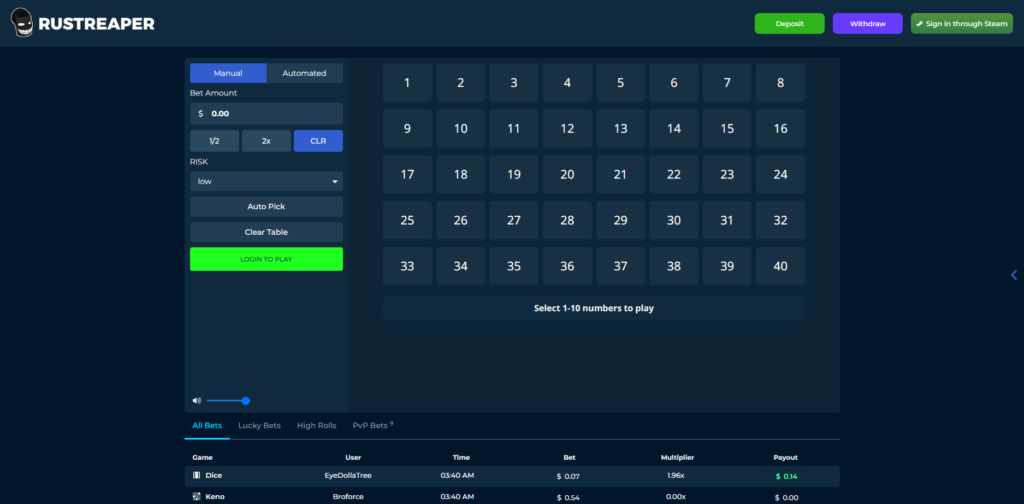
Task: Pick keno tile number 25
Action: [408, 220]
